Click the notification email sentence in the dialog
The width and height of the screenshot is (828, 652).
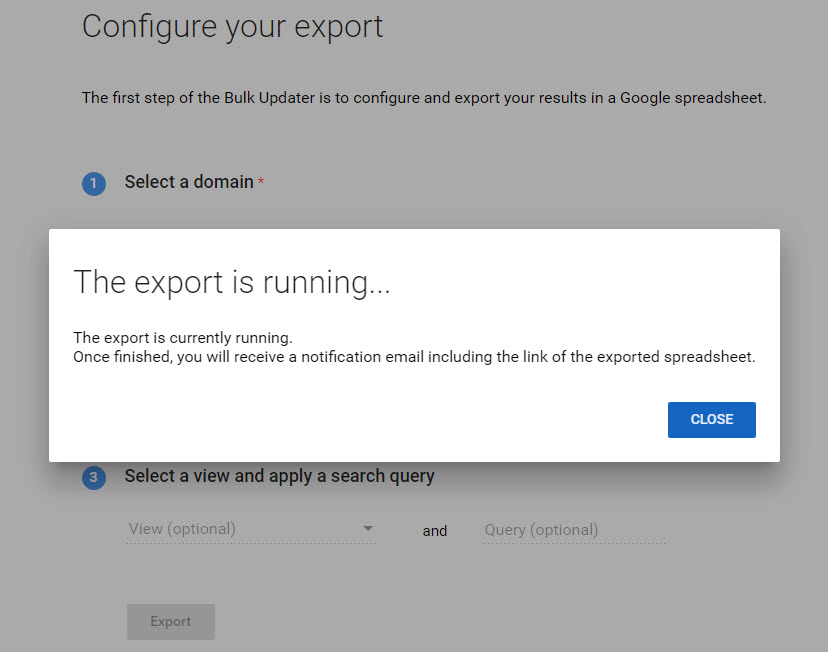click(x=414, y=357)
